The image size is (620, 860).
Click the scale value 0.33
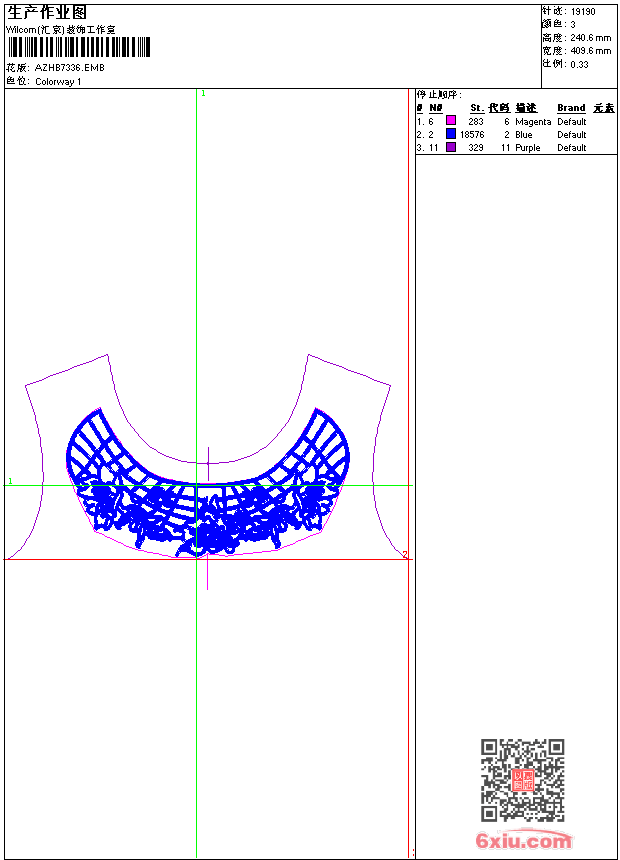(x=579, y=64)
